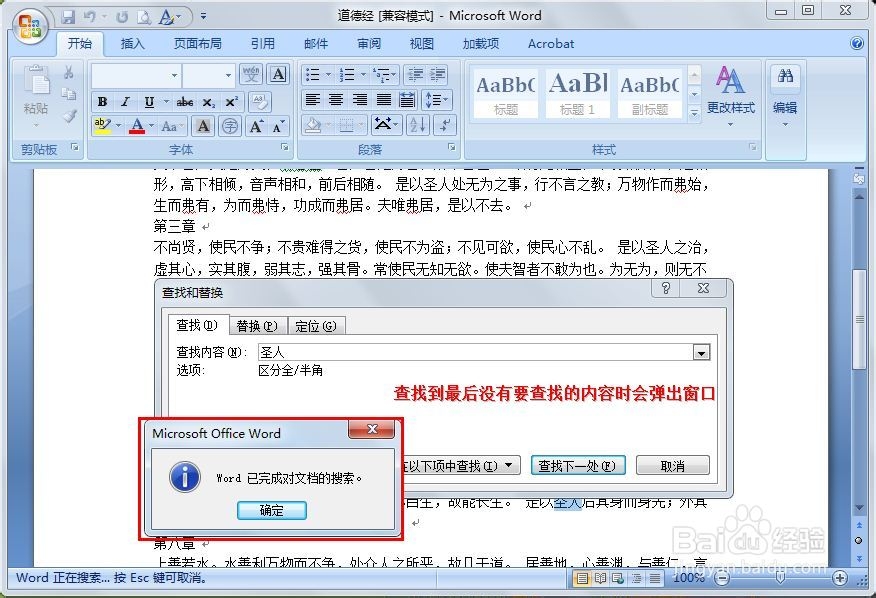Switch to the 审阅 ribbon tab
This screenshot has width=876, height=598.
(x=369, y=44)
